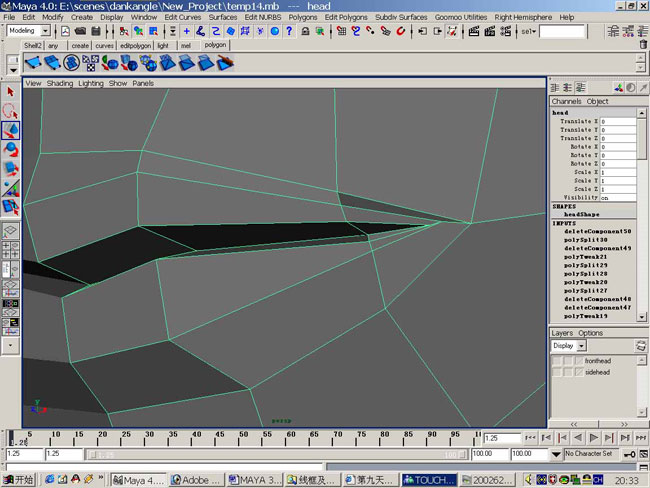This screenshot has width=650, height=488.
Task: Switch to the curves shelf tab
Action: point(104,46)
